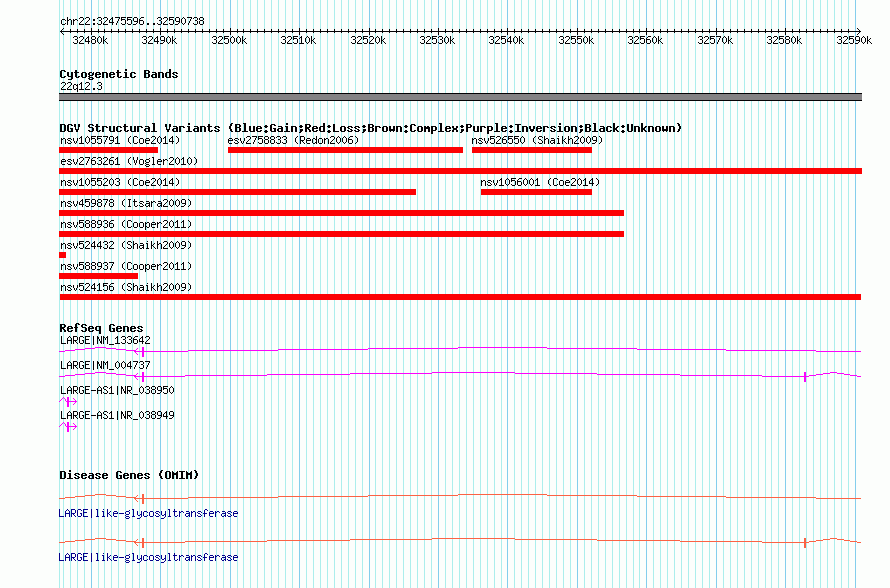Click the nsv1055203 (Coe2014) label
This screenshot has height=588, width=890.
pos(120,182)
